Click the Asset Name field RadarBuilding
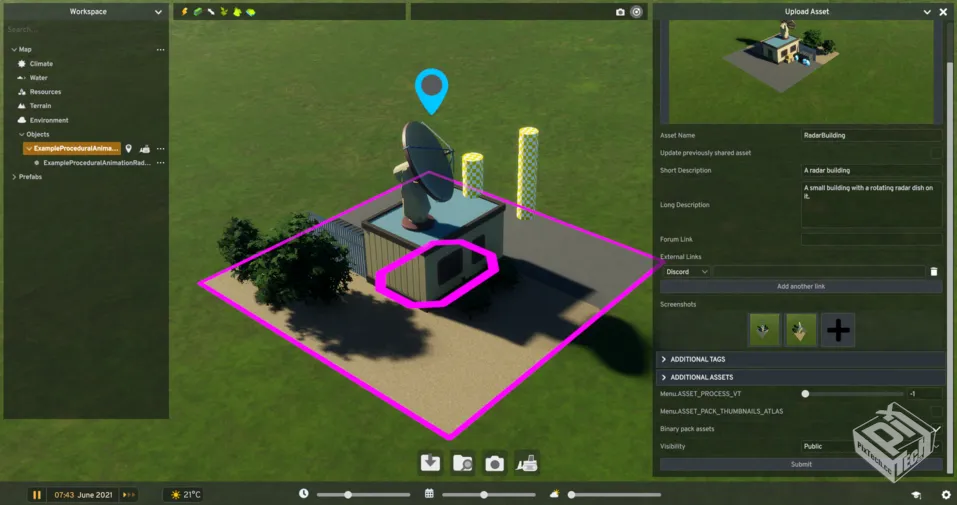 point(872,136)
